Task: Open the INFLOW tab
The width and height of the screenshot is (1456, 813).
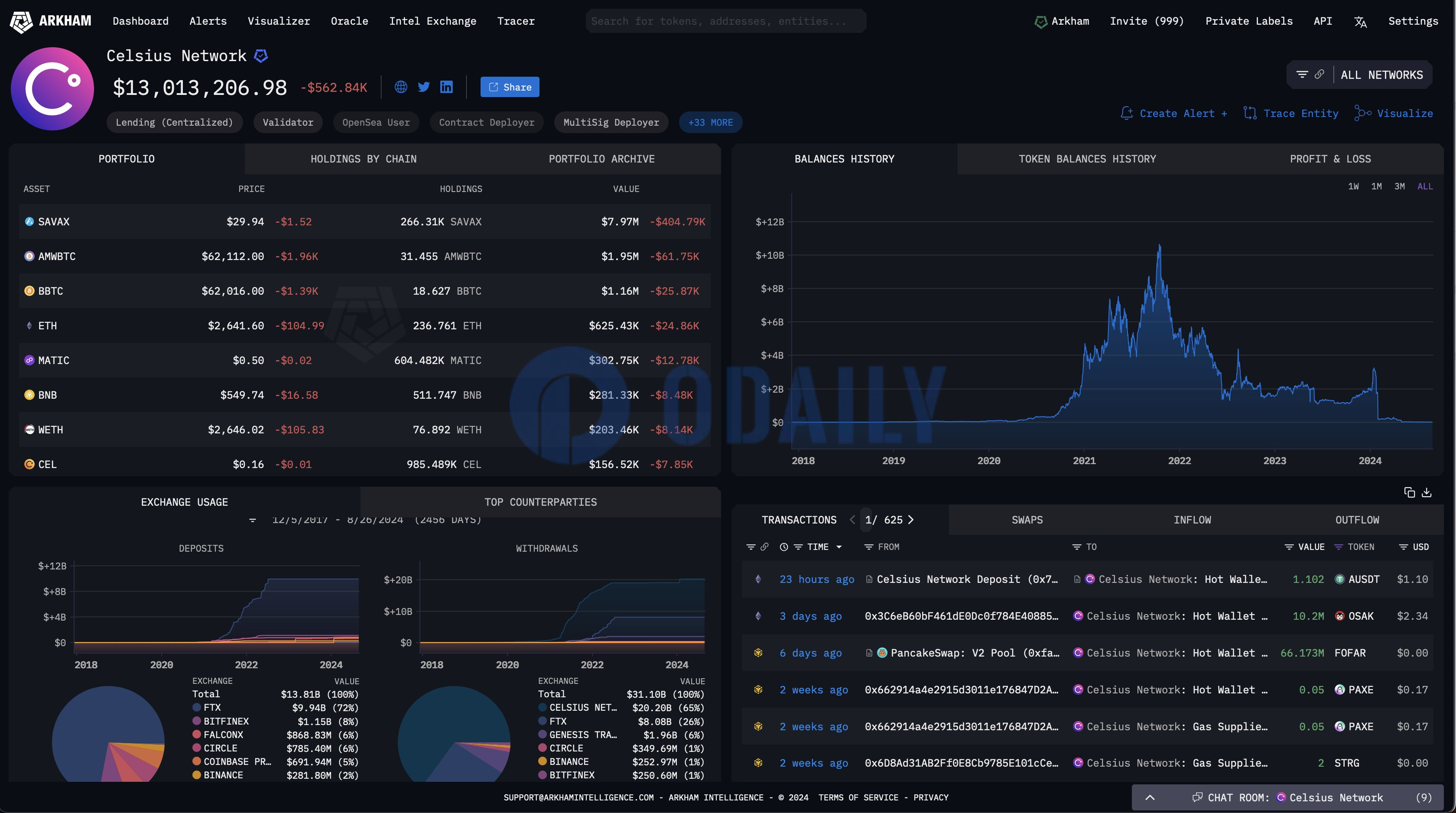Action: pyautogui.click(x=1192, y=520)
